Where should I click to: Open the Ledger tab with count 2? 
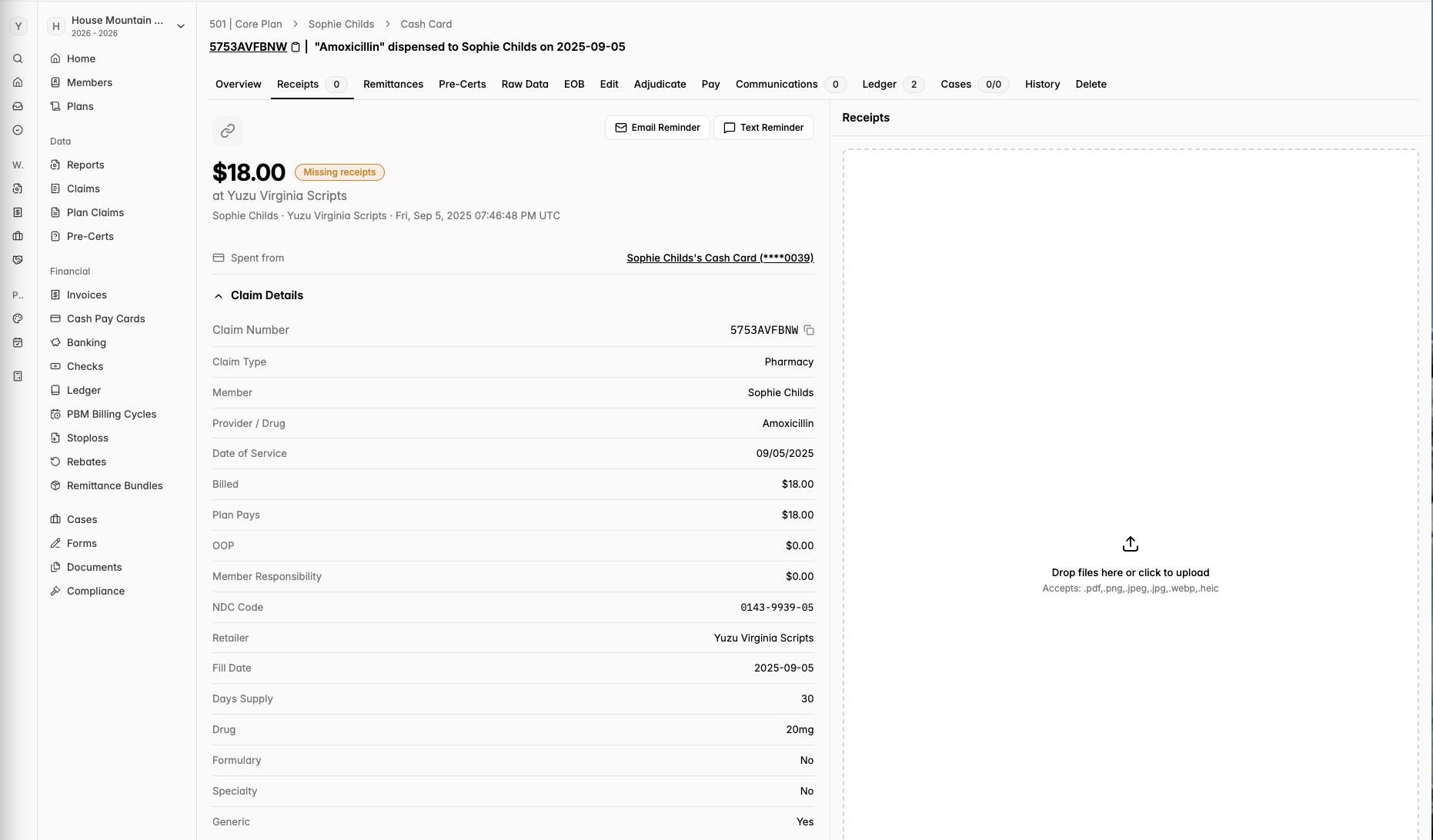[892, 84]
